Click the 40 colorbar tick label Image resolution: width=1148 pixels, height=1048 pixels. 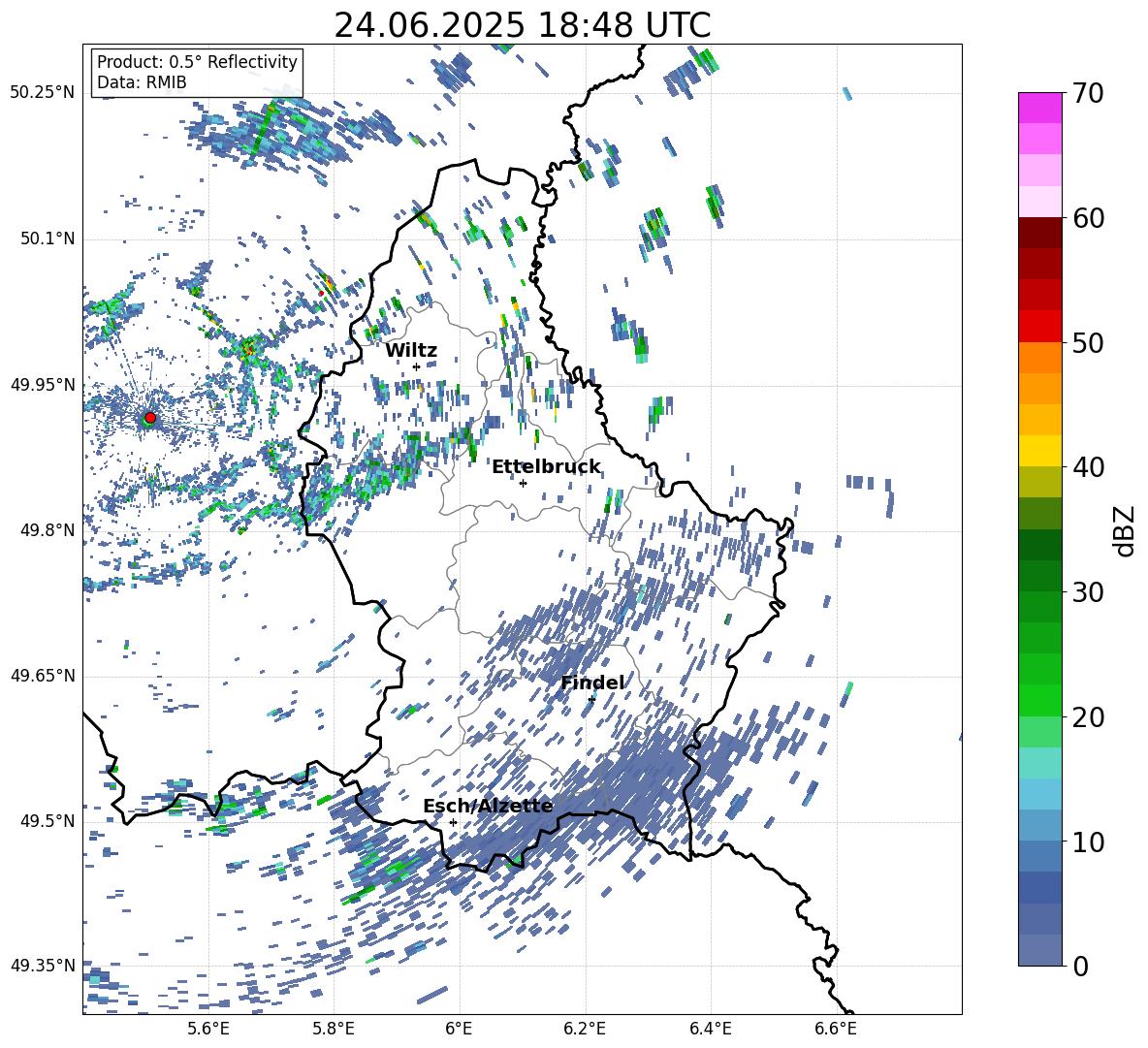(1088, 467)
